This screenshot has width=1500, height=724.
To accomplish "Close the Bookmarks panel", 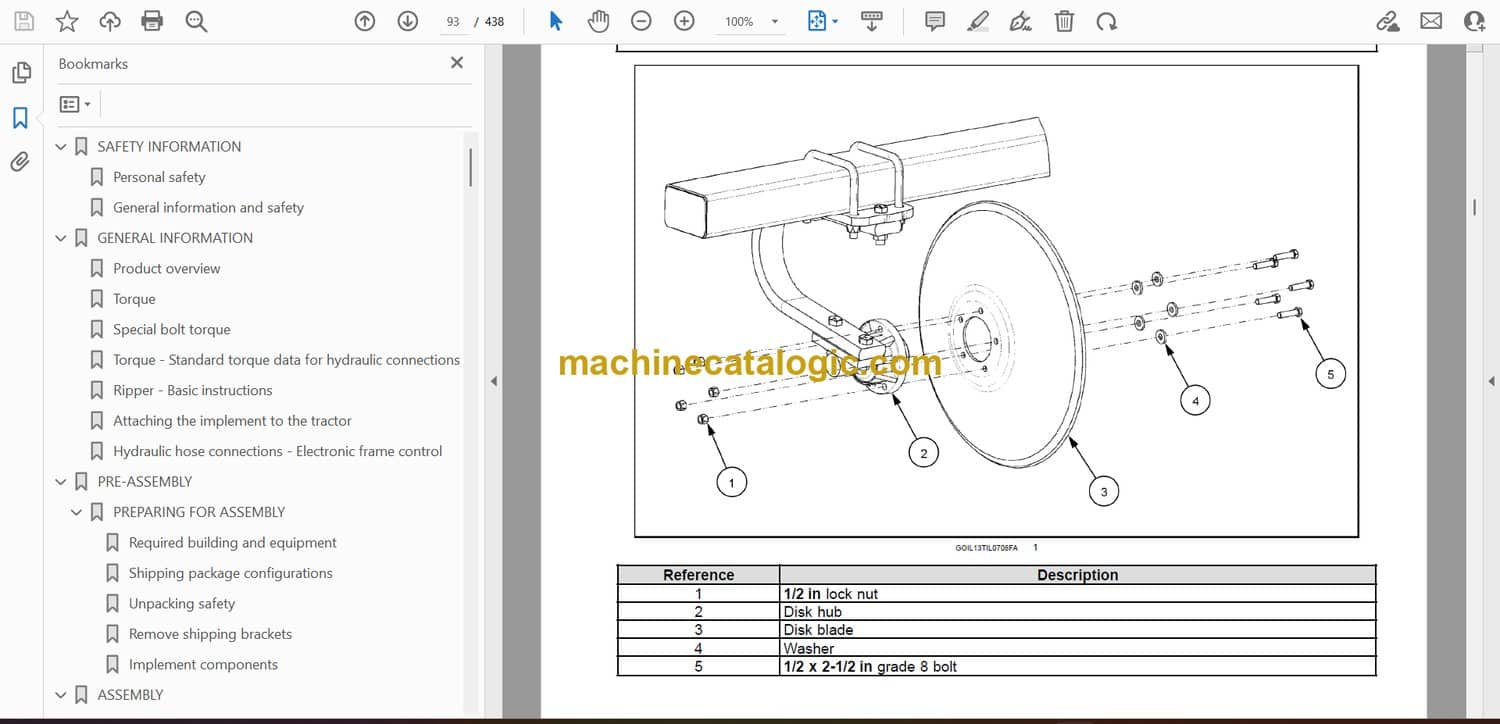I will [457, 63].
